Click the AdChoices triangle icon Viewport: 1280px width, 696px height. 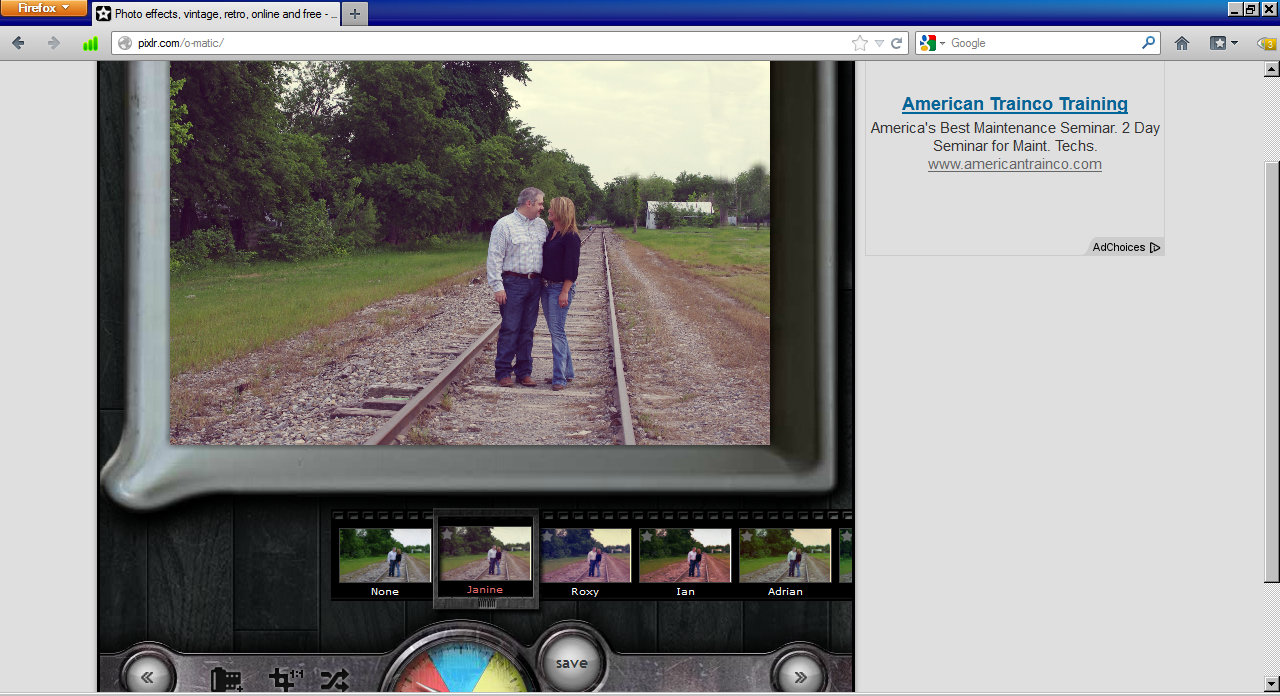coord(1155,247)
